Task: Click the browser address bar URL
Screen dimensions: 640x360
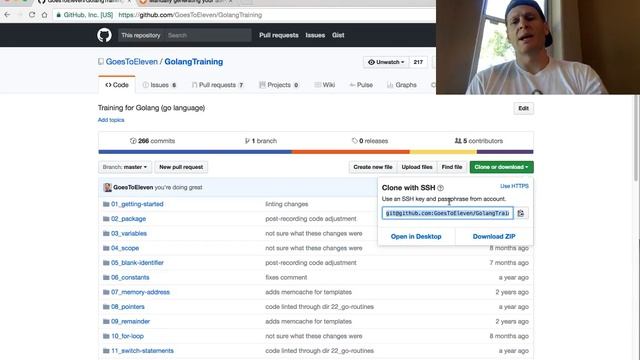Action: pyautogui.click(x=190, y=15)
